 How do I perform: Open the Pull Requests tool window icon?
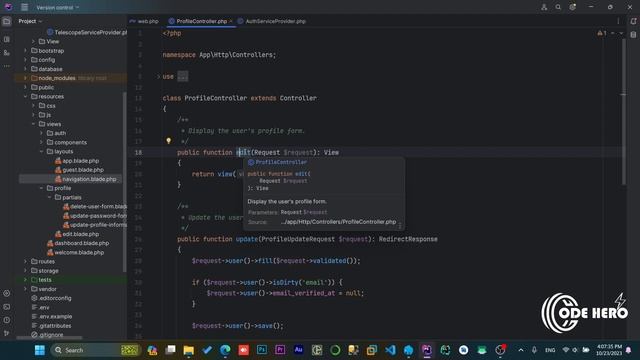coord(7,53)
